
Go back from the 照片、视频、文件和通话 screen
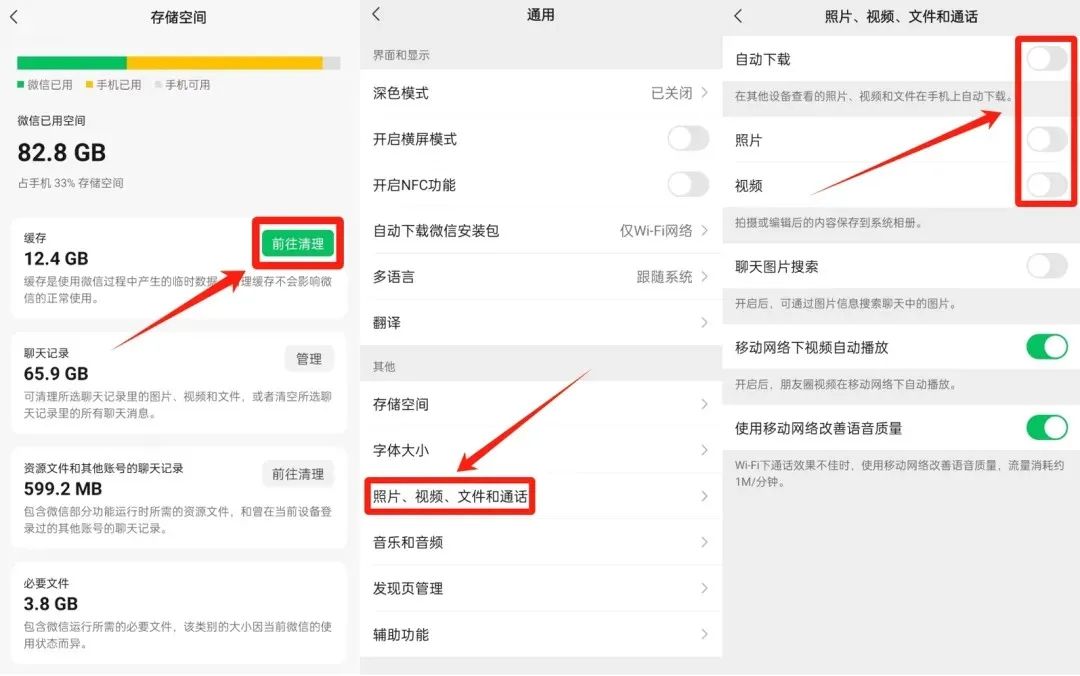pyautogui.click(x=738, y=16)
